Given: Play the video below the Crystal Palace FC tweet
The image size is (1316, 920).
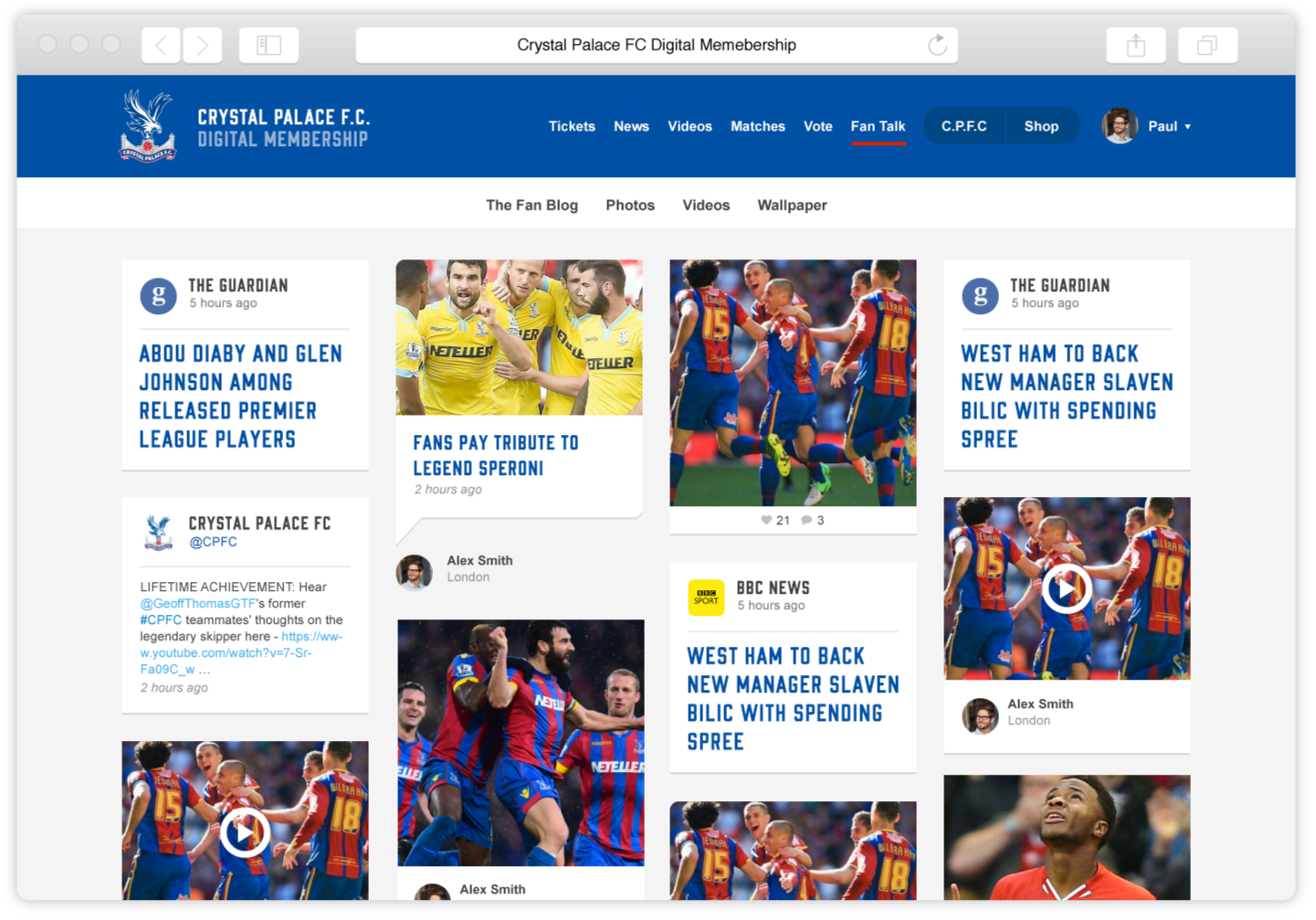Looking at the screenshot, I should [x=245, y=832].
